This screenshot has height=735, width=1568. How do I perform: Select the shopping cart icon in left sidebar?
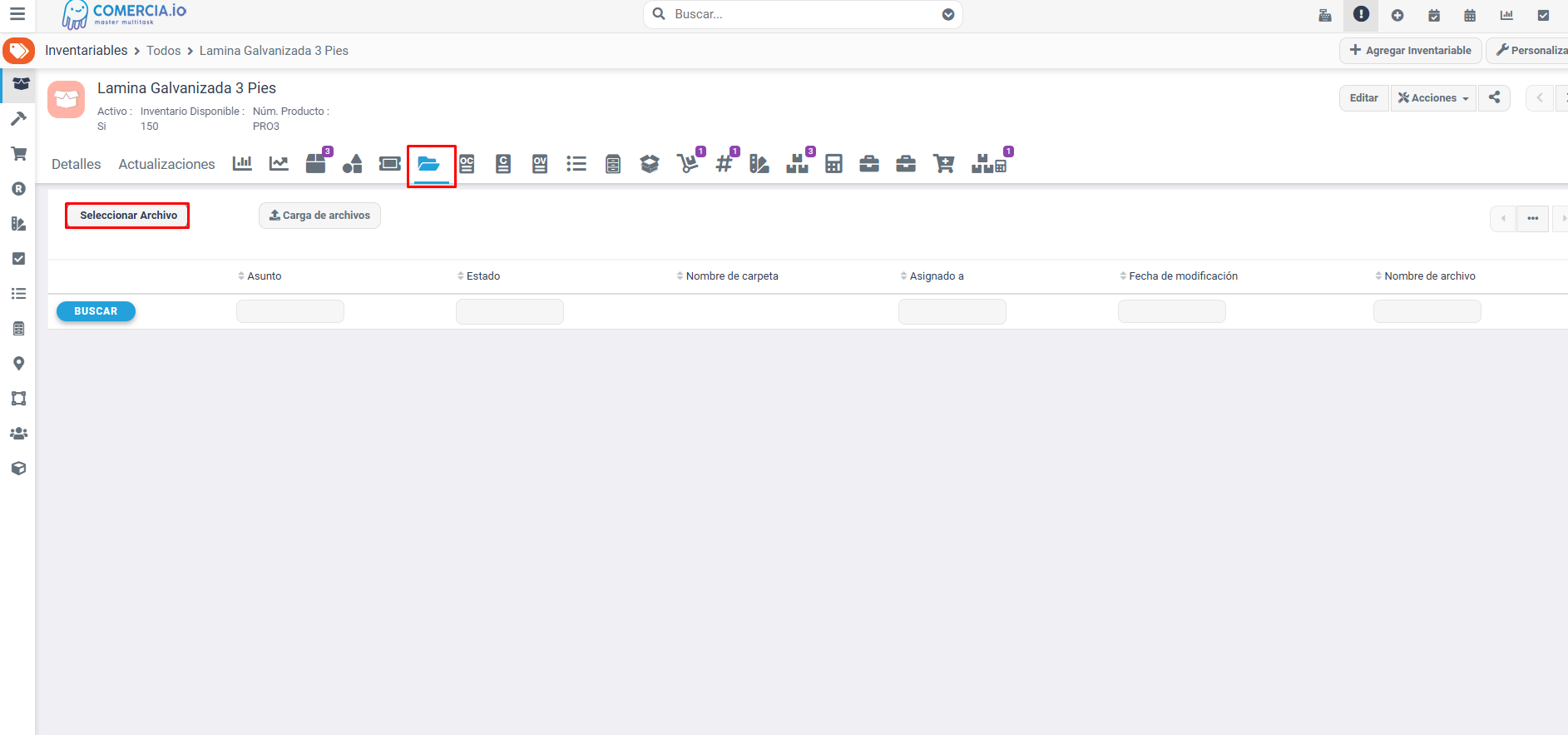18,154
